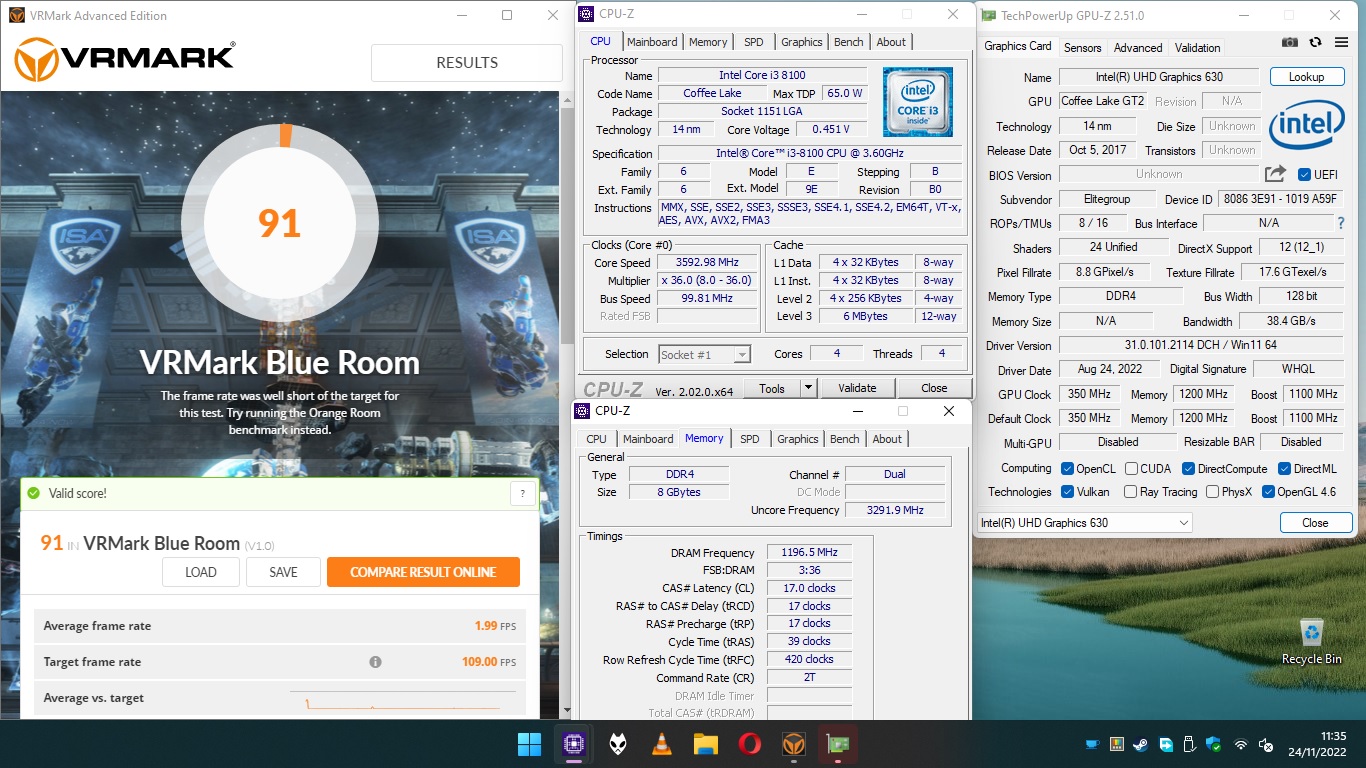Click the muted volume tray icon

(1265, 745)
